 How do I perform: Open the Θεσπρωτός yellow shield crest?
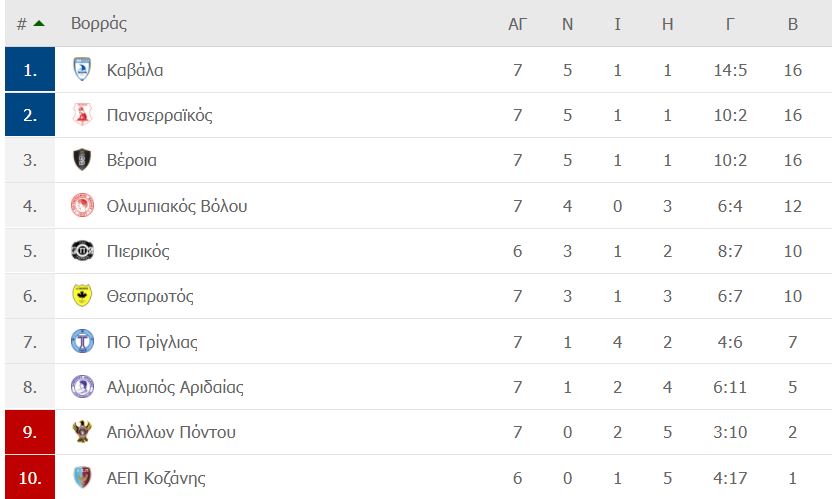pyautogui.click(x=82, y=296)
